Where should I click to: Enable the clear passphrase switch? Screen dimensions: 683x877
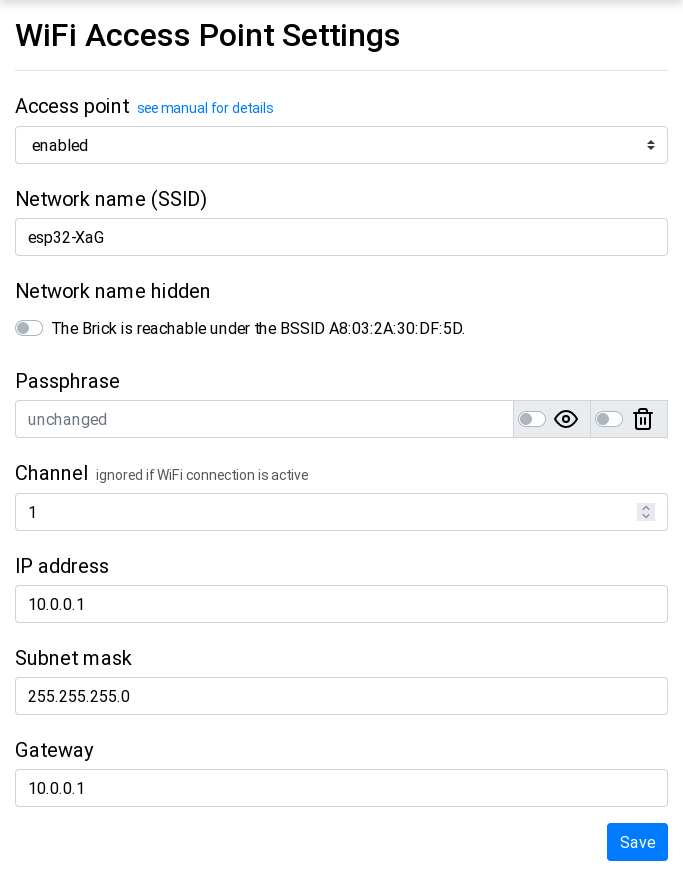(x=609, y=419)
